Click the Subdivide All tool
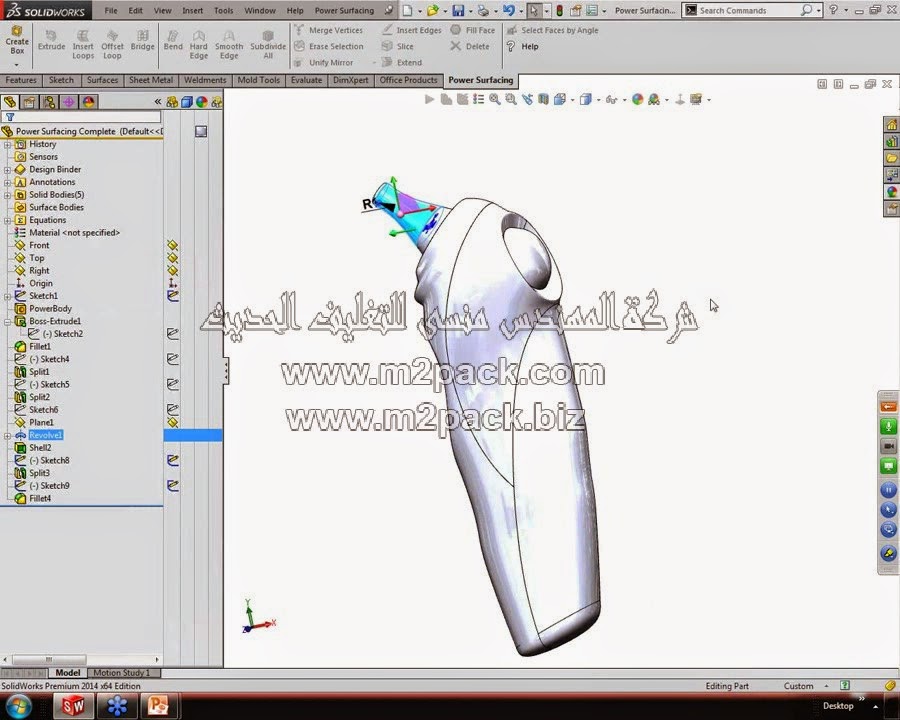 pyautogui.click(x=268, y=45)
